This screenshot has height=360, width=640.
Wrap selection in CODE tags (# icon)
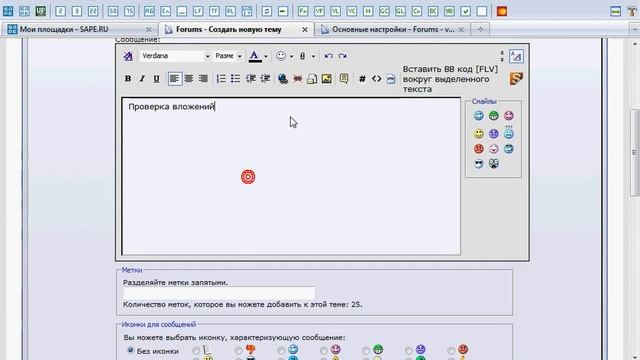coord(362,79)
